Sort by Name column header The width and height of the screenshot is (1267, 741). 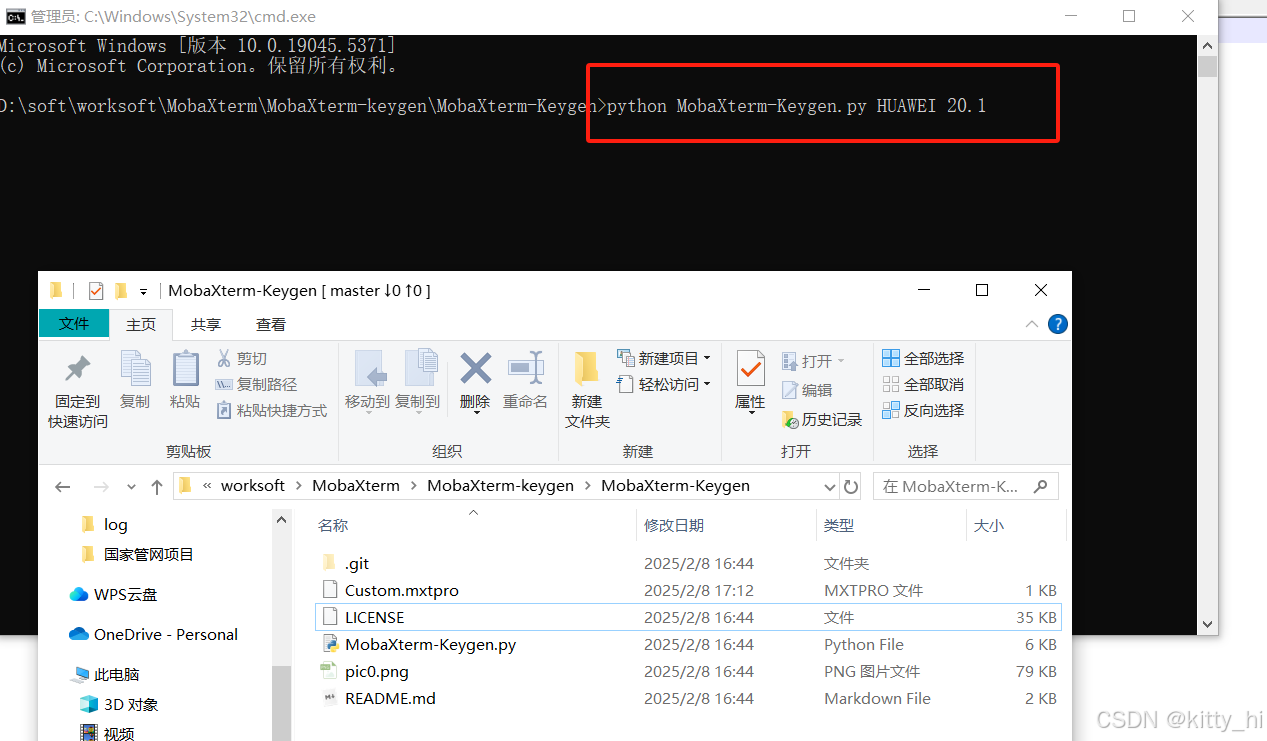click(x=333, y=525)
